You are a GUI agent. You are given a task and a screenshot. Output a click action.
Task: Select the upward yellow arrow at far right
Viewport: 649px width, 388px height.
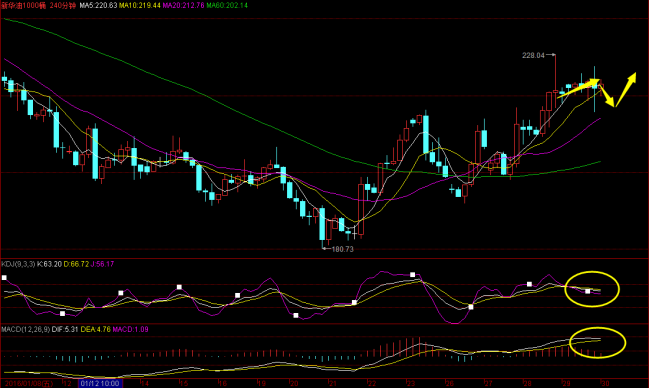point(625,89)
